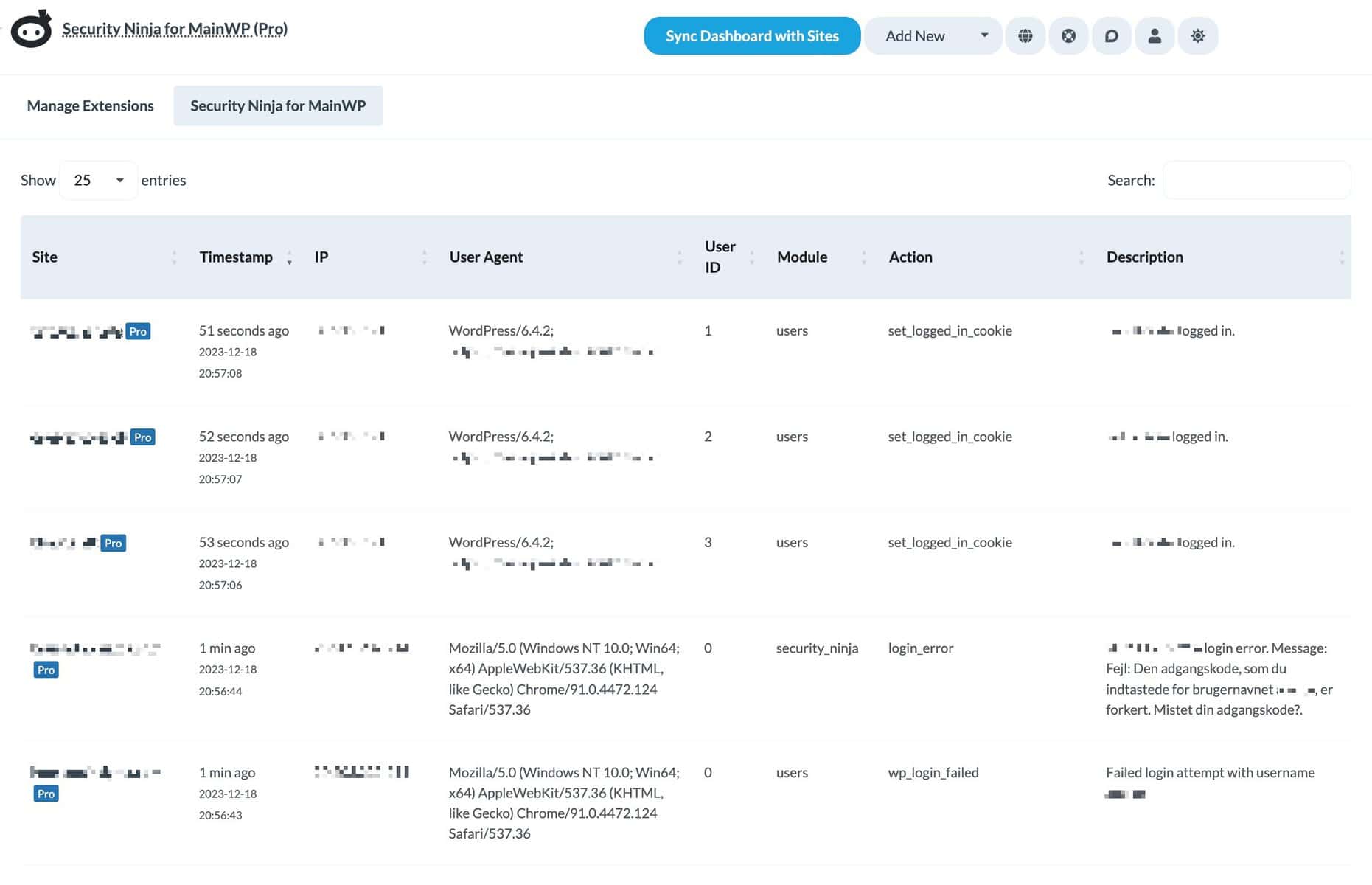The height and width of the screenshot is (885, 1372).
Task: Switch to Manage Extensions tab
Action: pos(90,105)
